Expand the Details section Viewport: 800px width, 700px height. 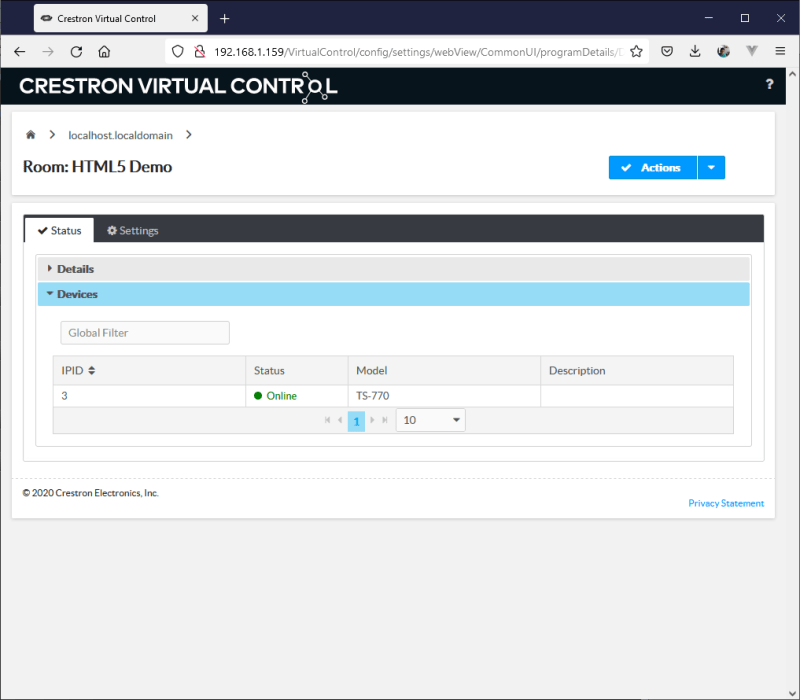pyautogui.click(x=75, y=269)
